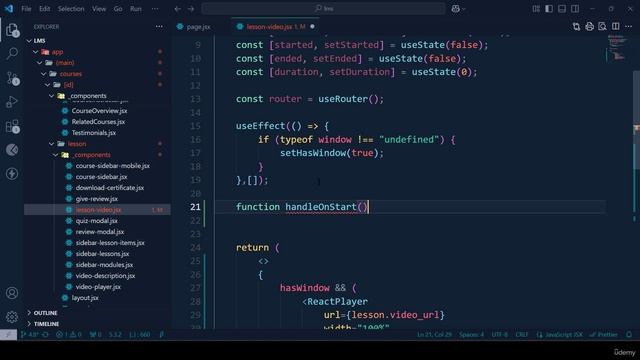The width and height of the screenshot is (640, 360).
Task: Show more menu items via title bar ellipsis
Action: click(x=155, y=9)
